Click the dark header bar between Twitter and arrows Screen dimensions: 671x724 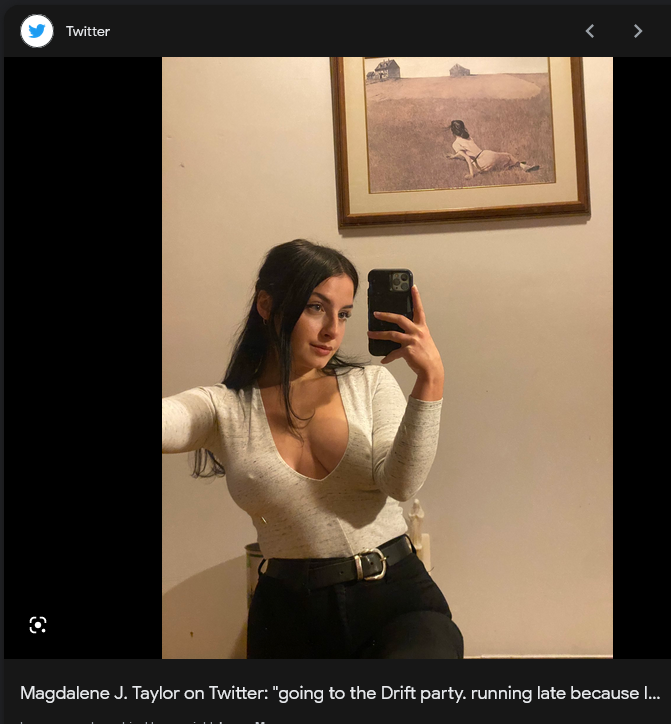point(346,31)
